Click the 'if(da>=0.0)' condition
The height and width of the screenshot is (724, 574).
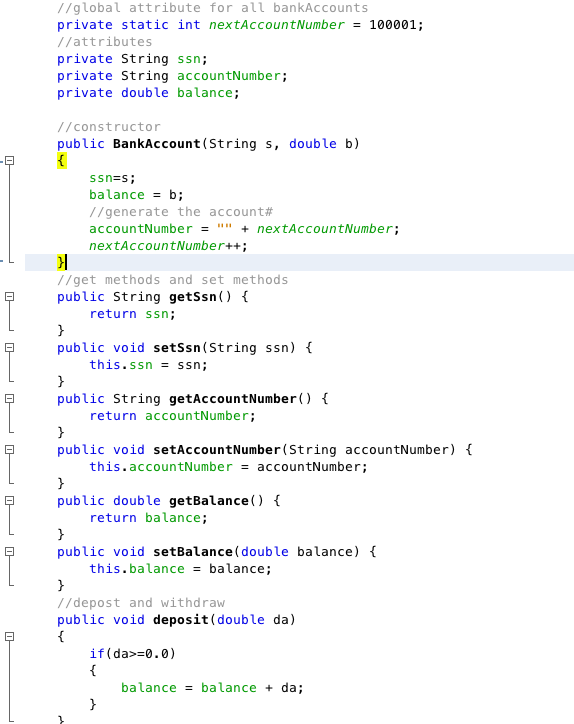[x=133, y=654]
